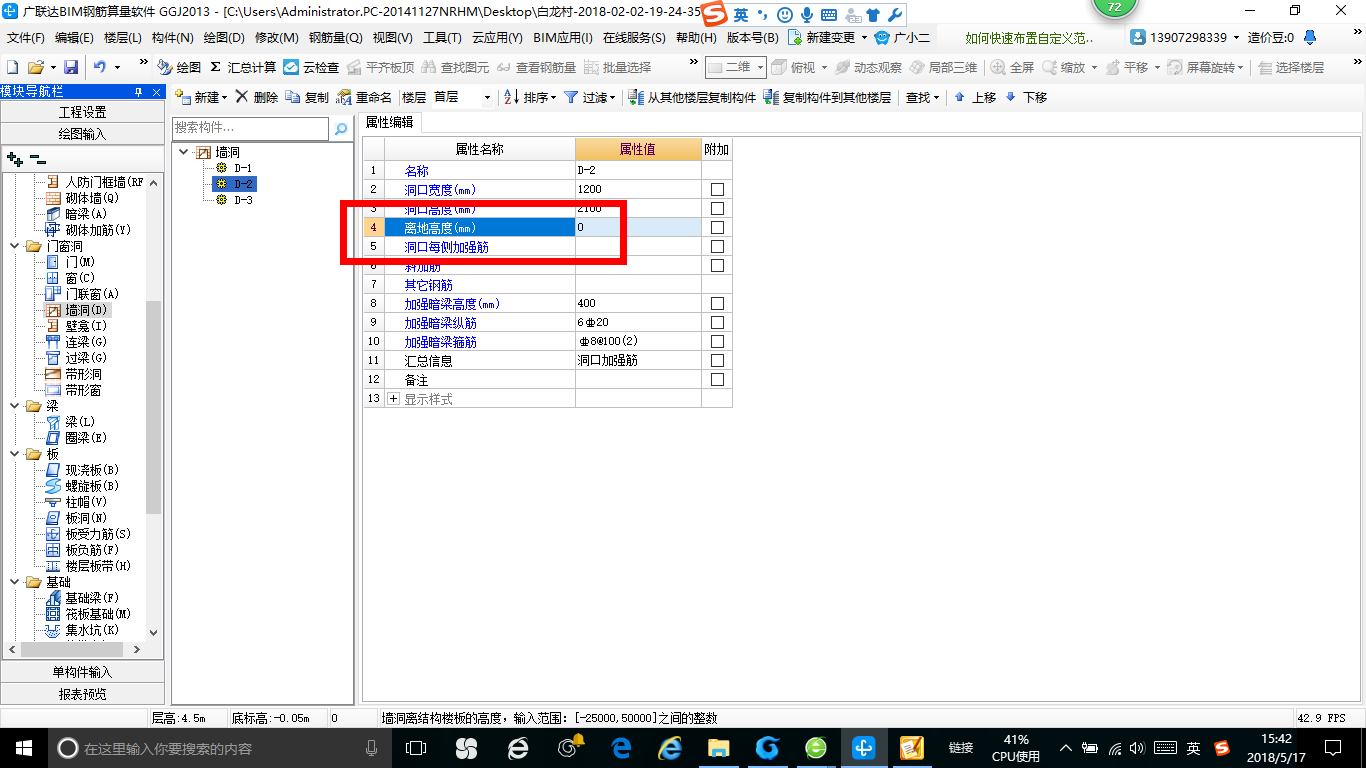Click the 复制 copy tool
This screenshot has width=1366, height=768.
[307, 97]
